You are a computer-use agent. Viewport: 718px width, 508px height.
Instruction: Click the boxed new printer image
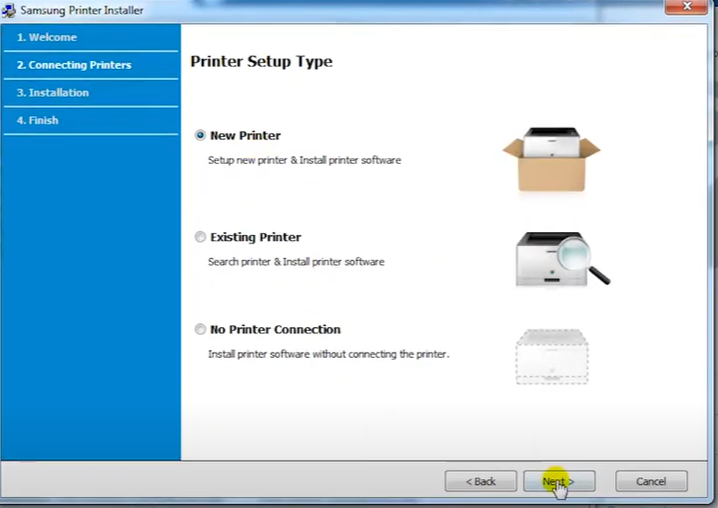551,159
